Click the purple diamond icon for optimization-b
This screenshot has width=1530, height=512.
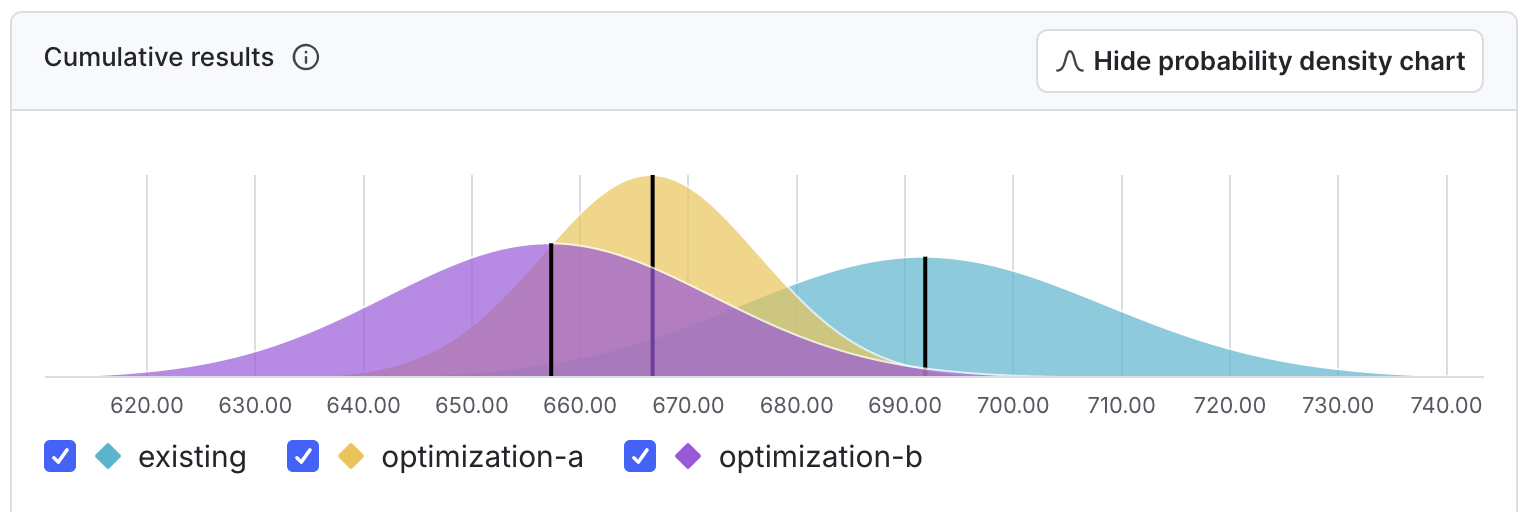[x=689, y=457]
